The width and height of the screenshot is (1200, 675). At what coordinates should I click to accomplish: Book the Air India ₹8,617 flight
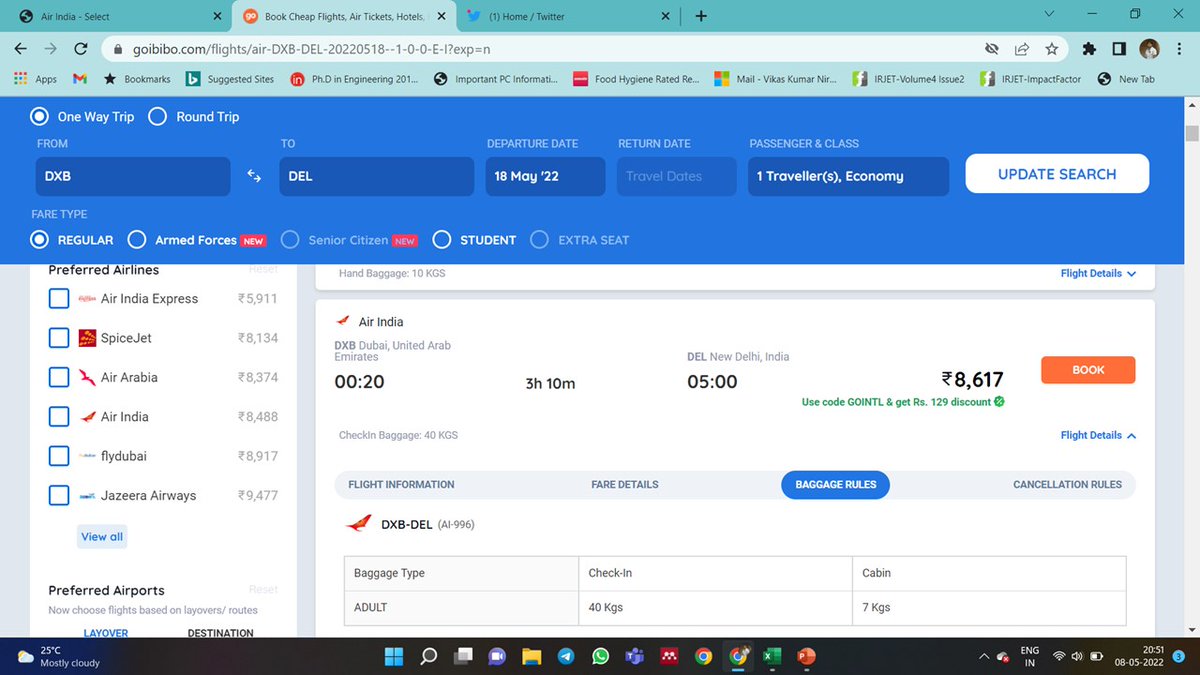pos(1088,370)
